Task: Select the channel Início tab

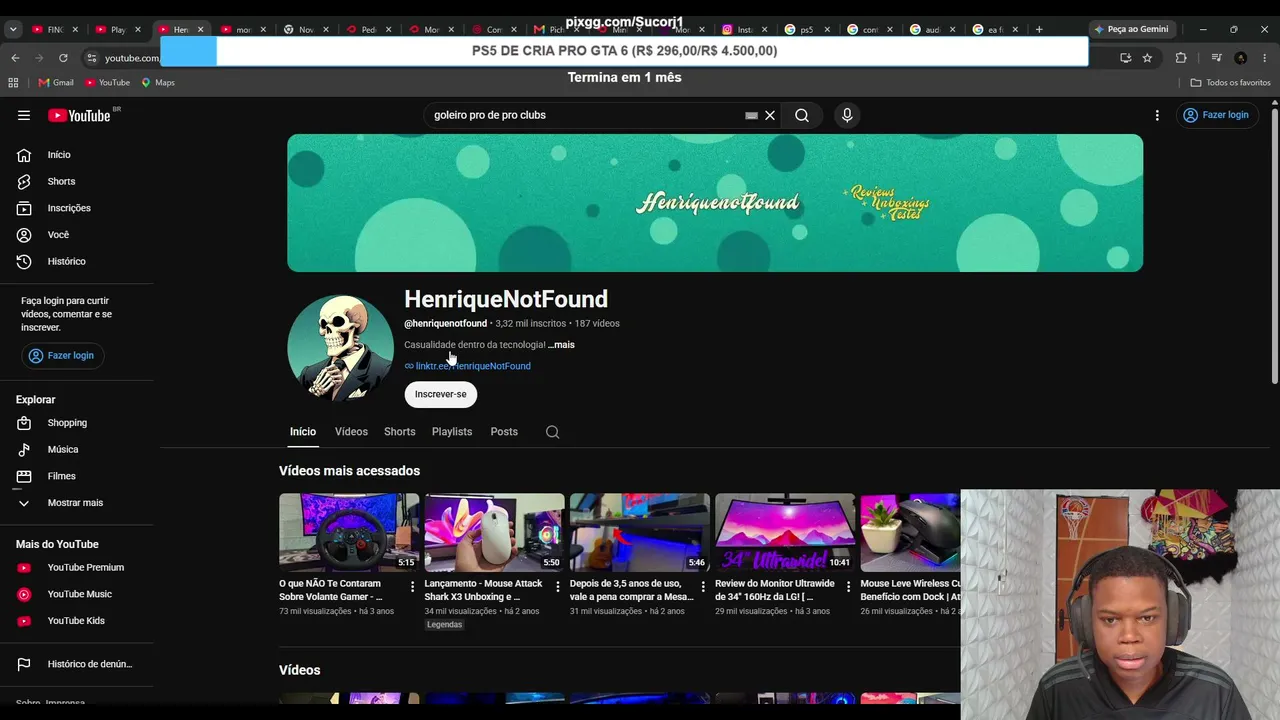Action: [x=303, y=432]
